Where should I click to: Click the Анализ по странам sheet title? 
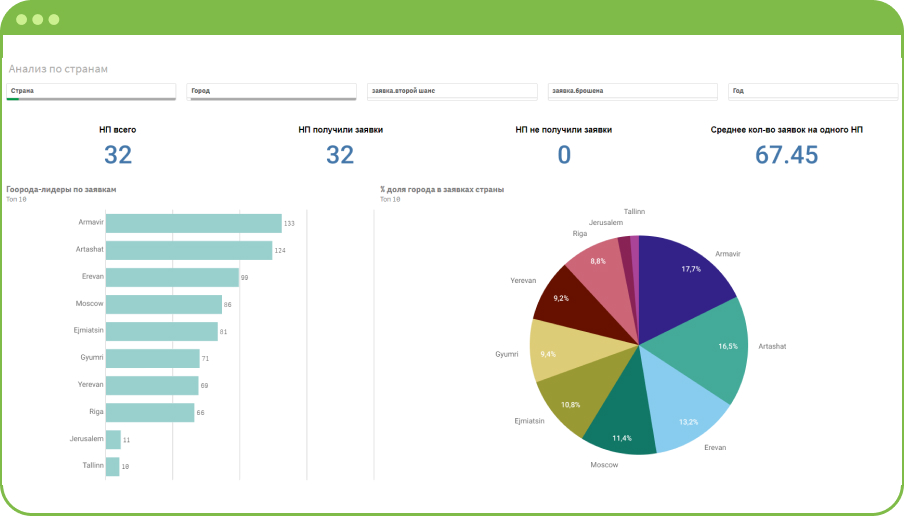point(58,69)
